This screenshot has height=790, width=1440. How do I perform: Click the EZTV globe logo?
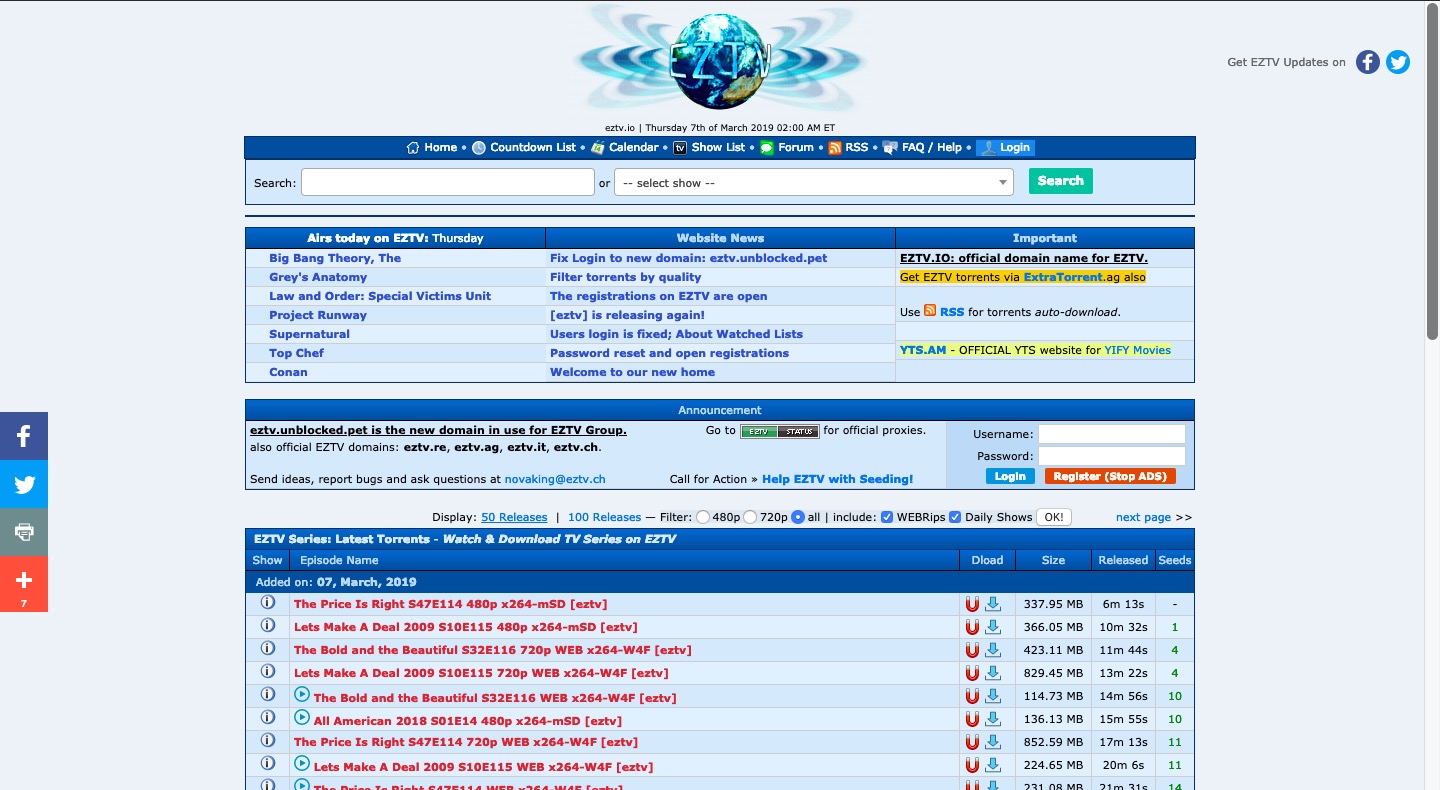[720, 62]
